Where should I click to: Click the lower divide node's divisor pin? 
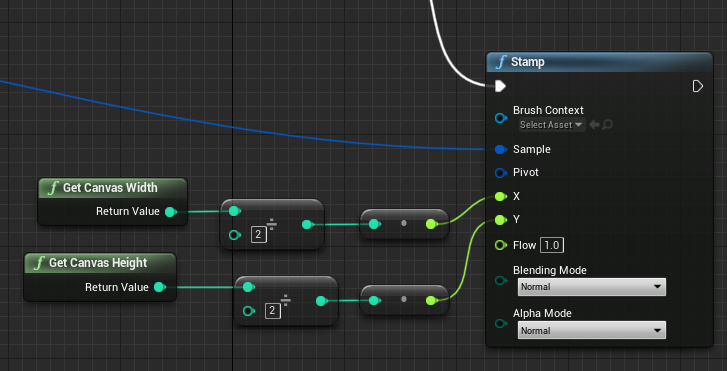(x=249, y=311)
